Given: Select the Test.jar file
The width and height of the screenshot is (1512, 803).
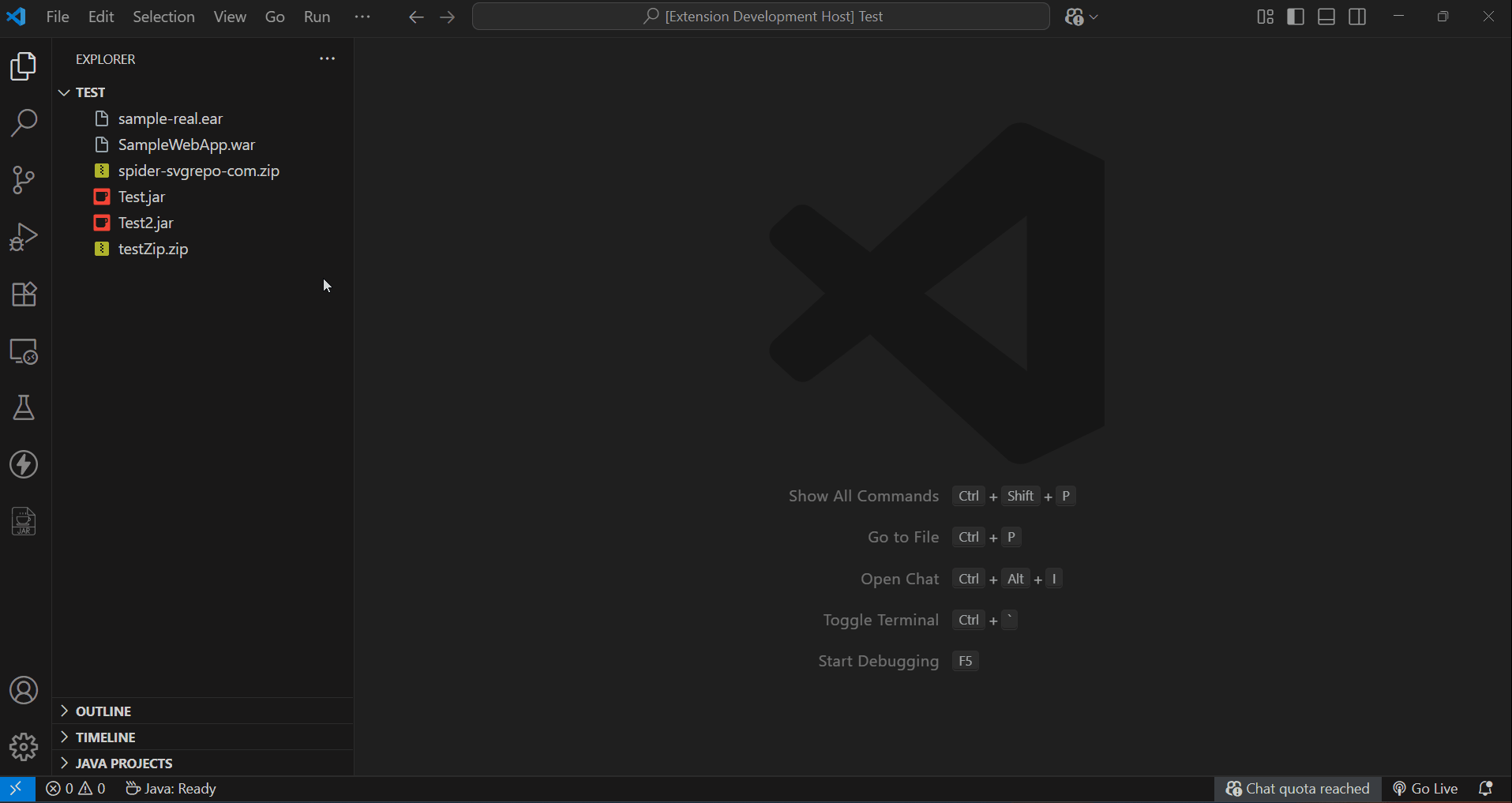Looking at the screenshot, I should coord(203,197).
